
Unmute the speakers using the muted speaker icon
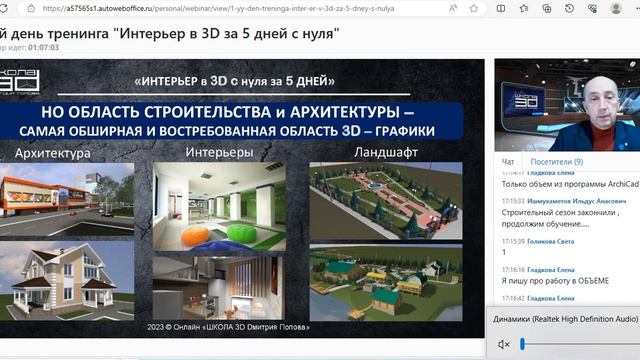pos(504,344)
